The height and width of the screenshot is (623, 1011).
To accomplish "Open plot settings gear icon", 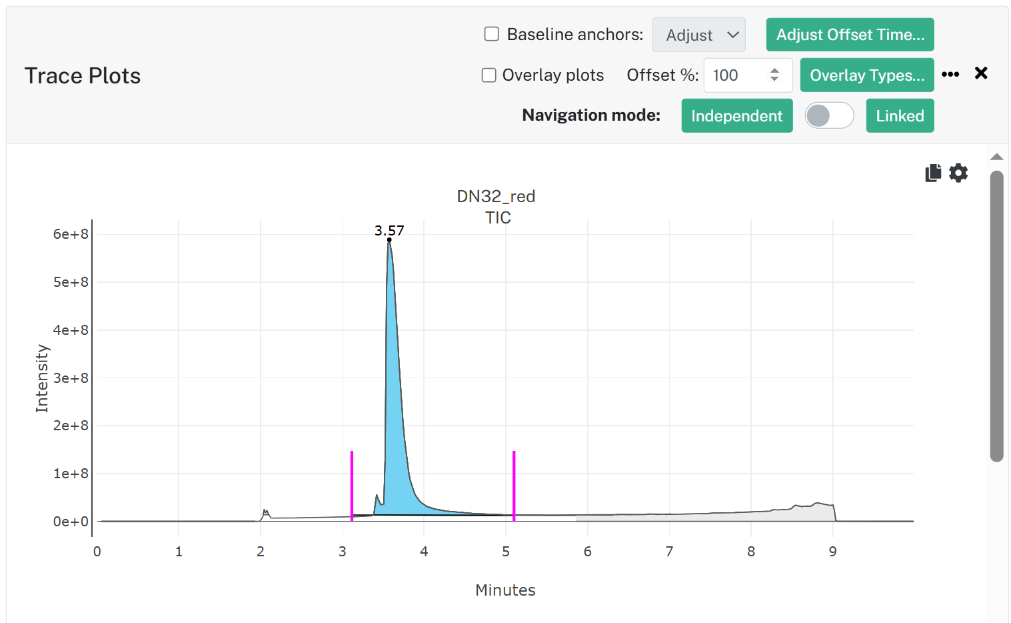I will coord(959,173).
